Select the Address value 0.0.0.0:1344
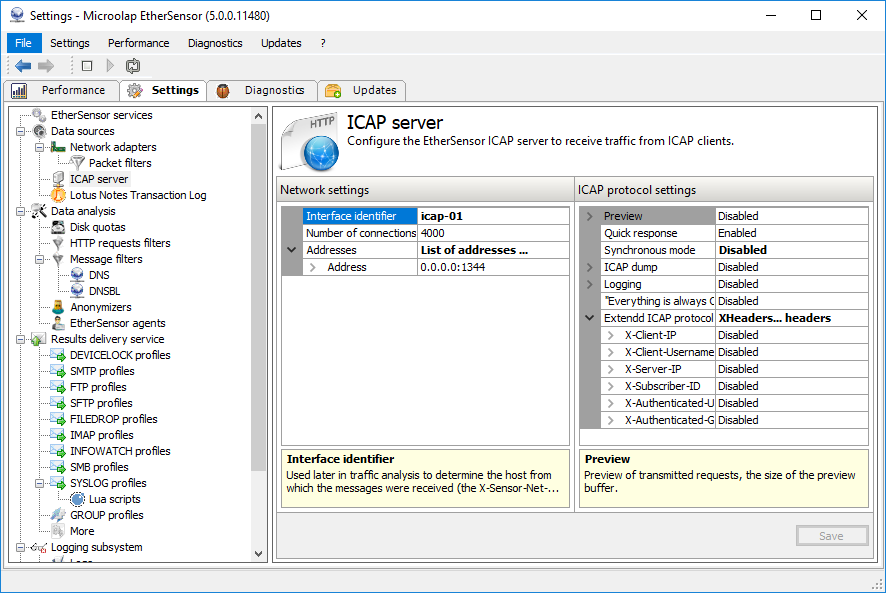886x593 pixels. (x=493, y=267)
